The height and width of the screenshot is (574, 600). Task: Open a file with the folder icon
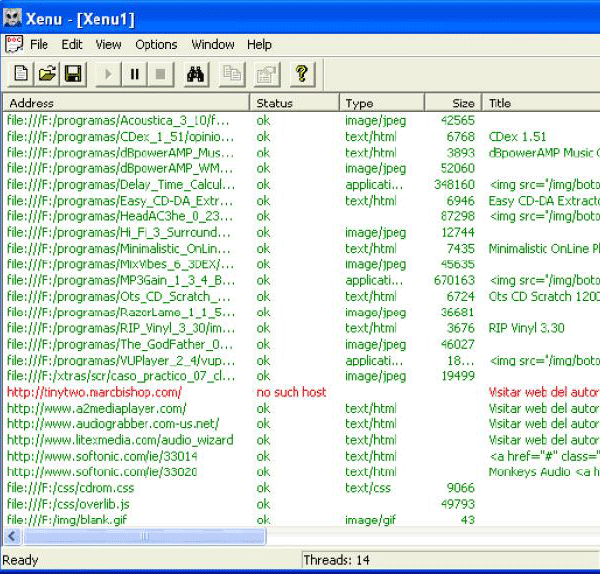pyautogui.click(x=47, y=74)
